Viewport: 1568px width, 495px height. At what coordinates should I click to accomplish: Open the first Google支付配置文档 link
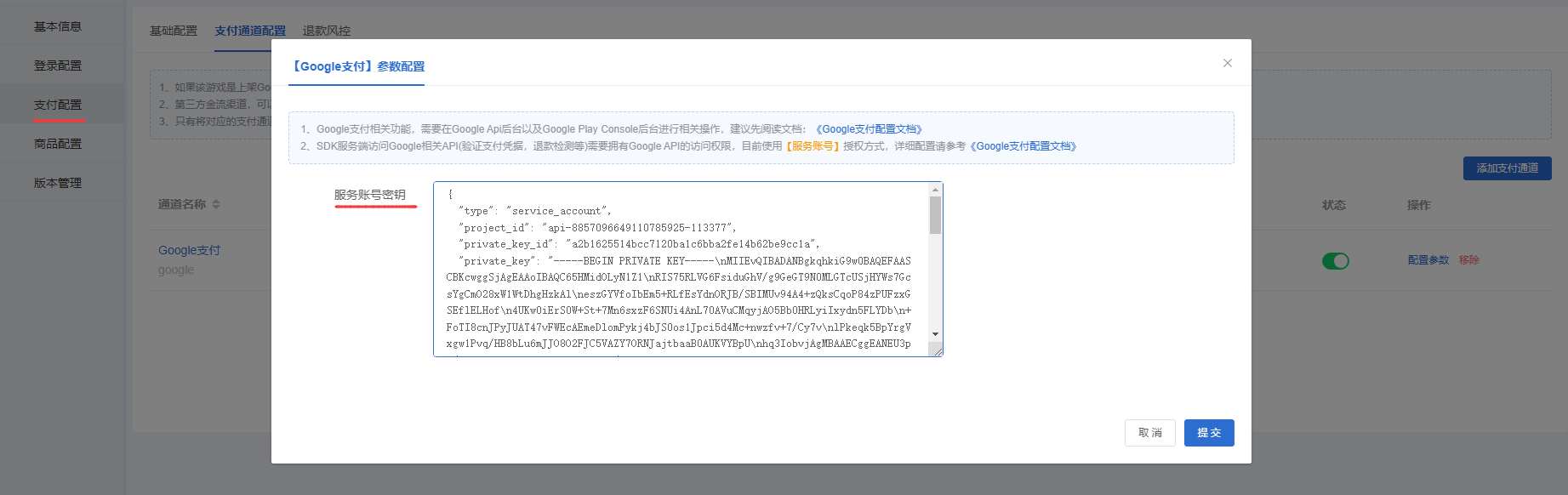point(869,129)
